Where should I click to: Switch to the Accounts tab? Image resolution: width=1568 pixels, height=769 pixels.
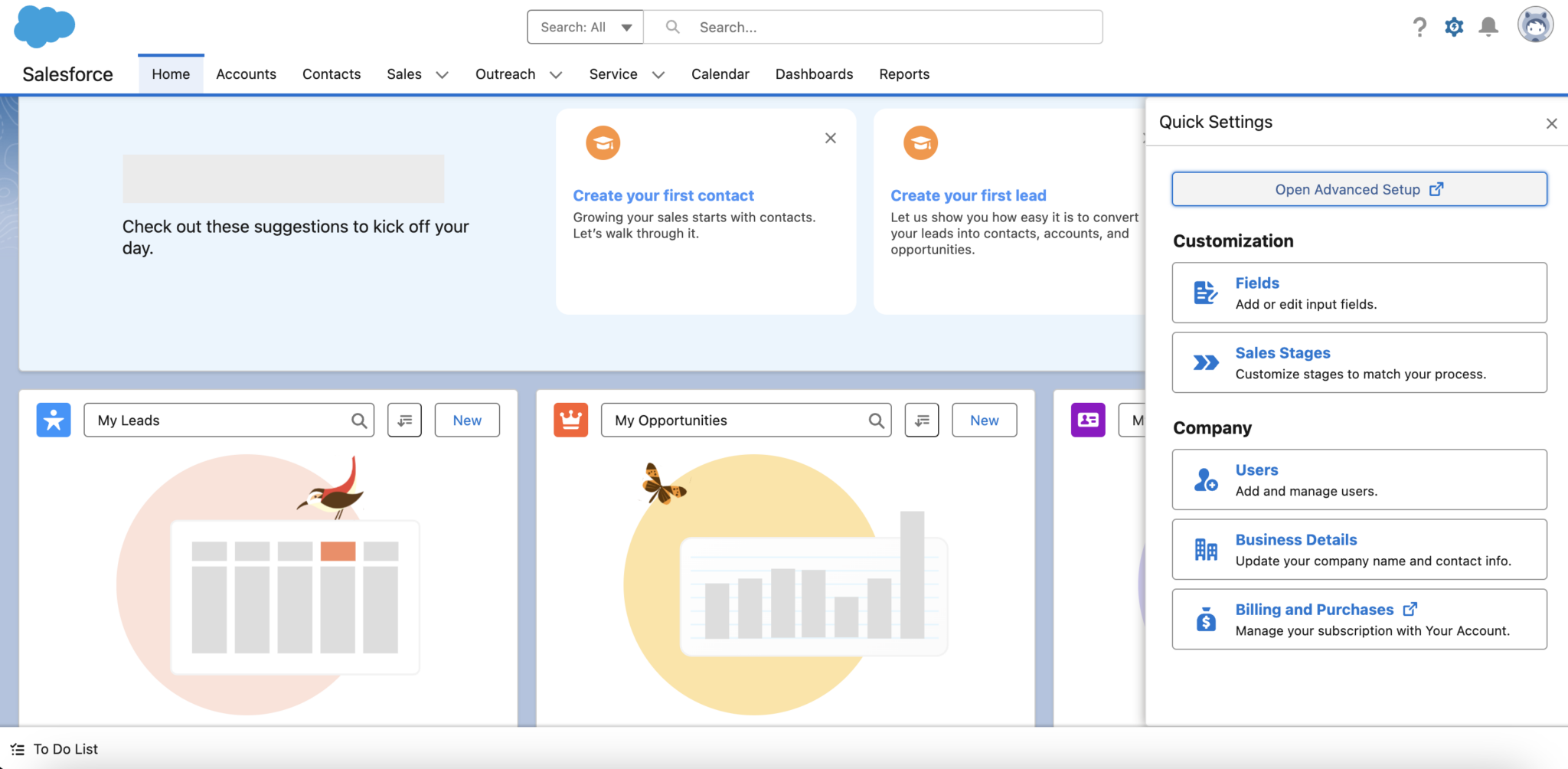click(x=246, y=74)
